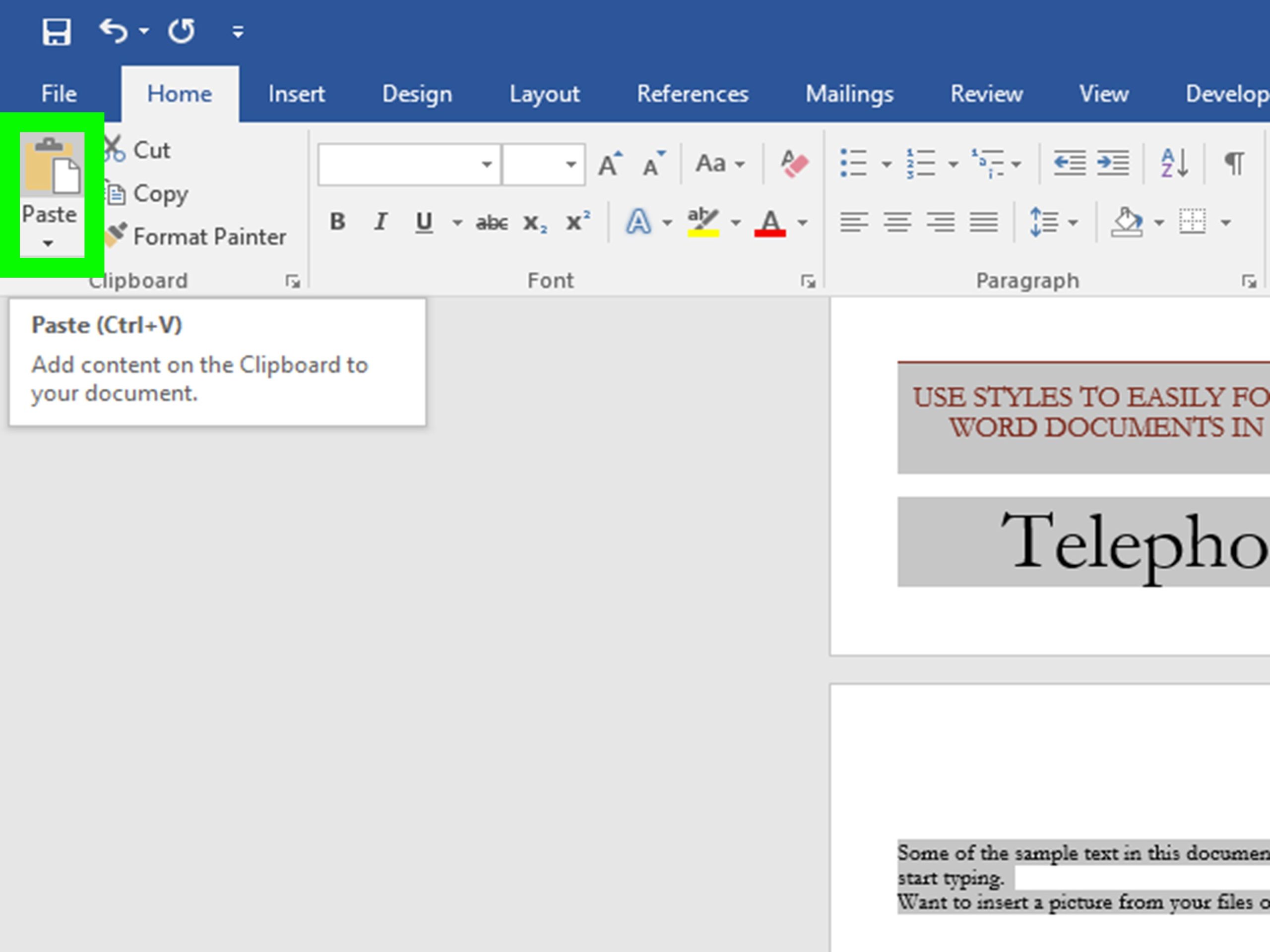Open the File tab

59,94
